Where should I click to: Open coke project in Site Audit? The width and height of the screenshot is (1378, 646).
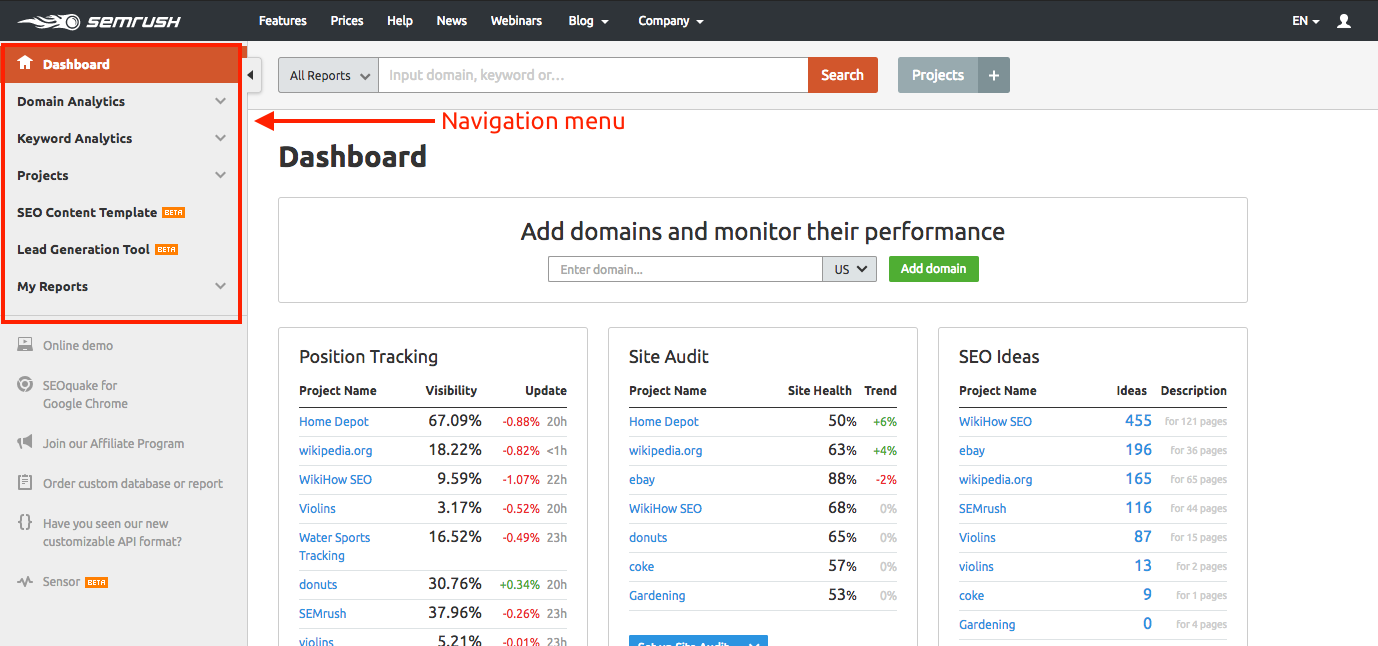pos(642,567)
